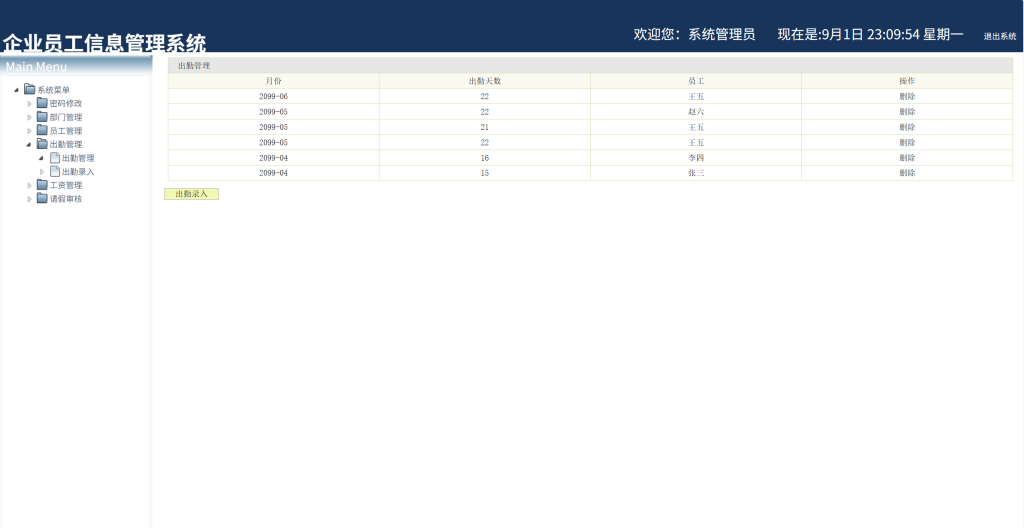
Task: Click the attendance days value 15
Action: point(485,173)
